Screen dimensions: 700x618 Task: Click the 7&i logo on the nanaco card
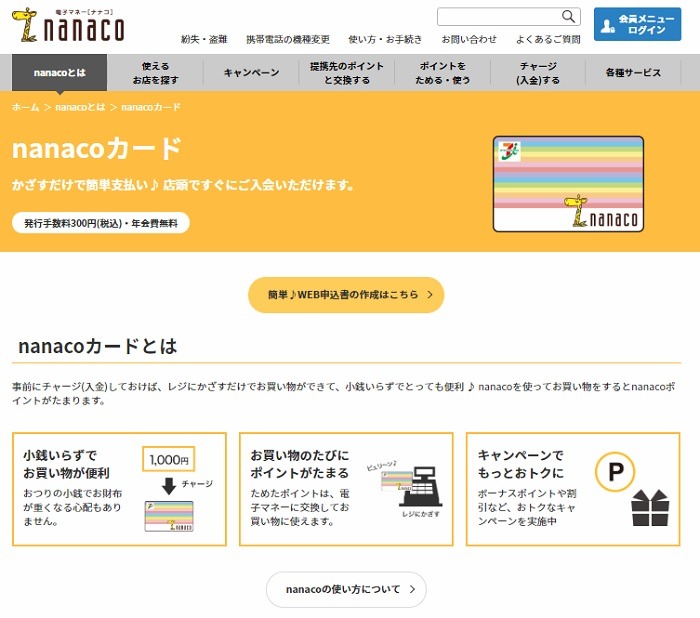(509, 151)
